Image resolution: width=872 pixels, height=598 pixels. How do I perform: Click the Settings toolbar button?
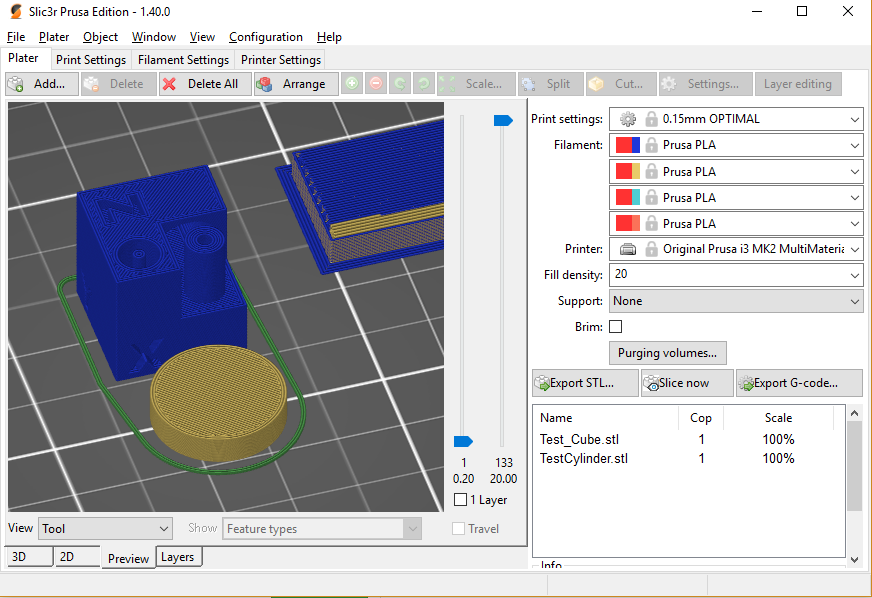click(705, 84)
